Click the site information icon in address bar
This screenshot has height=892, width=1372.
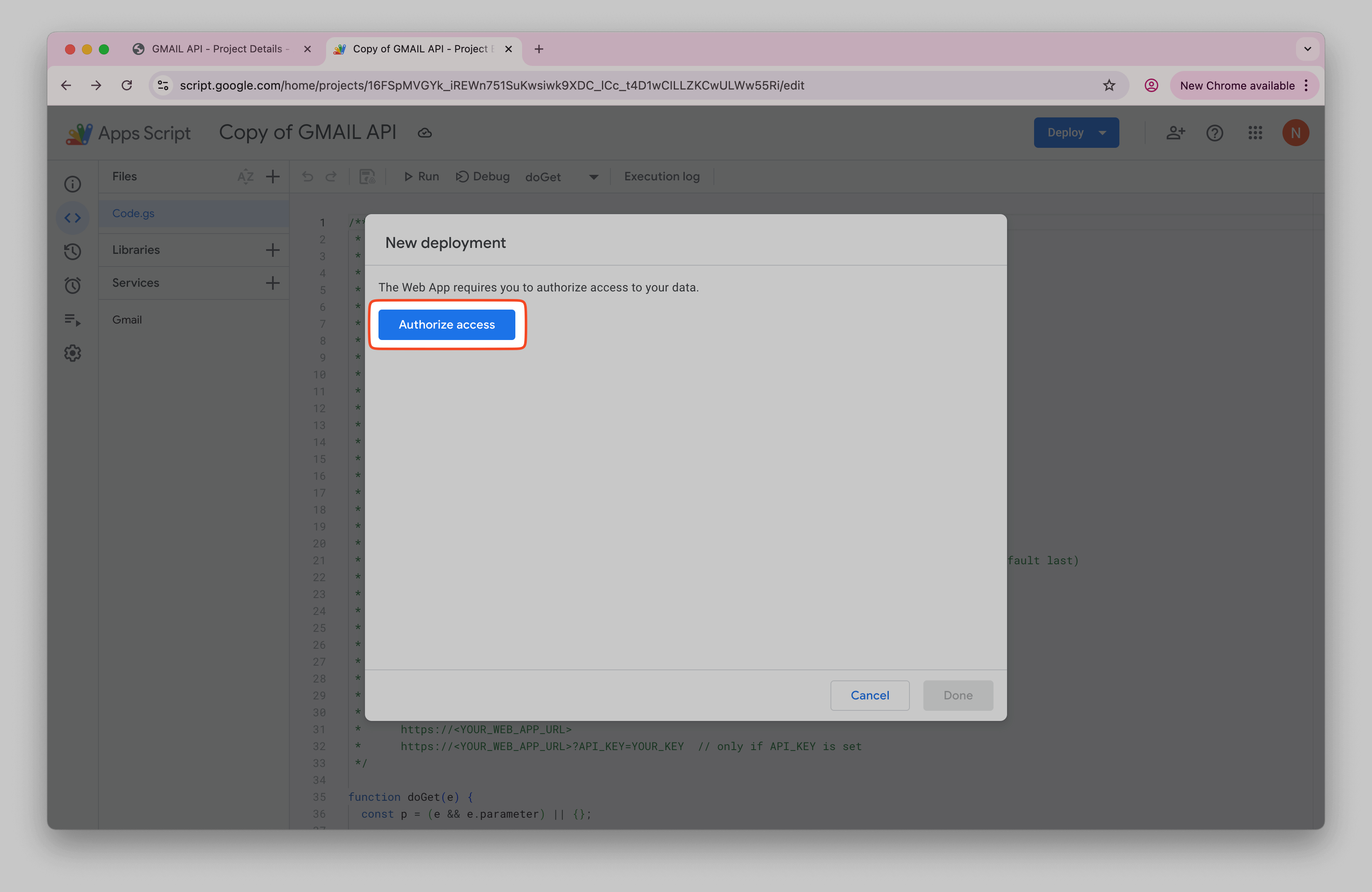(163, 85)
